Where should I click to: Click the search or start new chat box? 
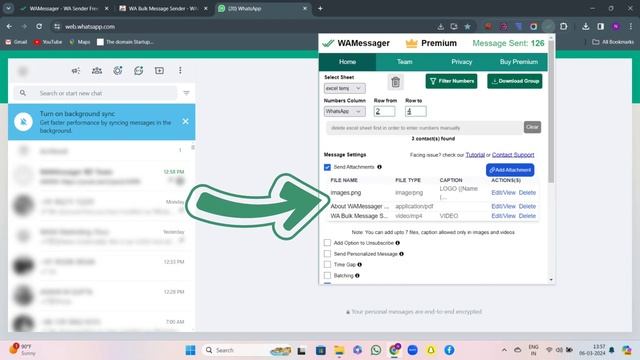pyautogui.click(x=96, y=93)
